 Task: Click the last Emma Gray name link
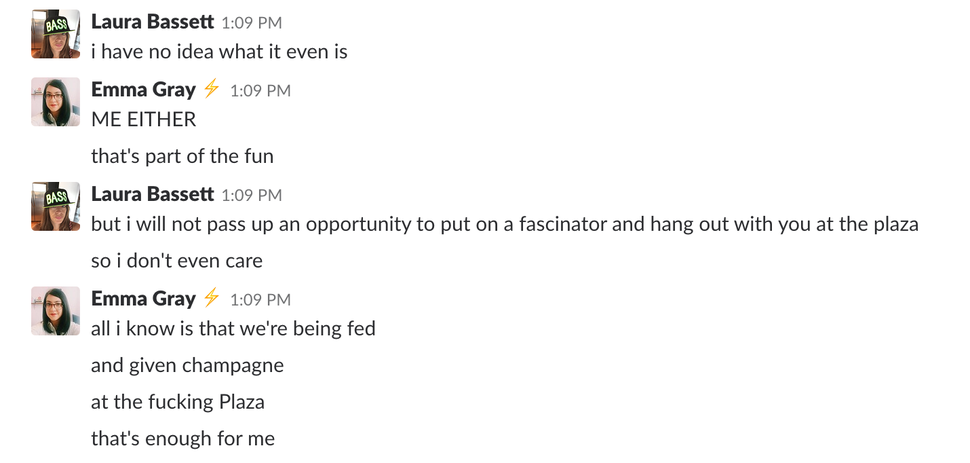143,299
